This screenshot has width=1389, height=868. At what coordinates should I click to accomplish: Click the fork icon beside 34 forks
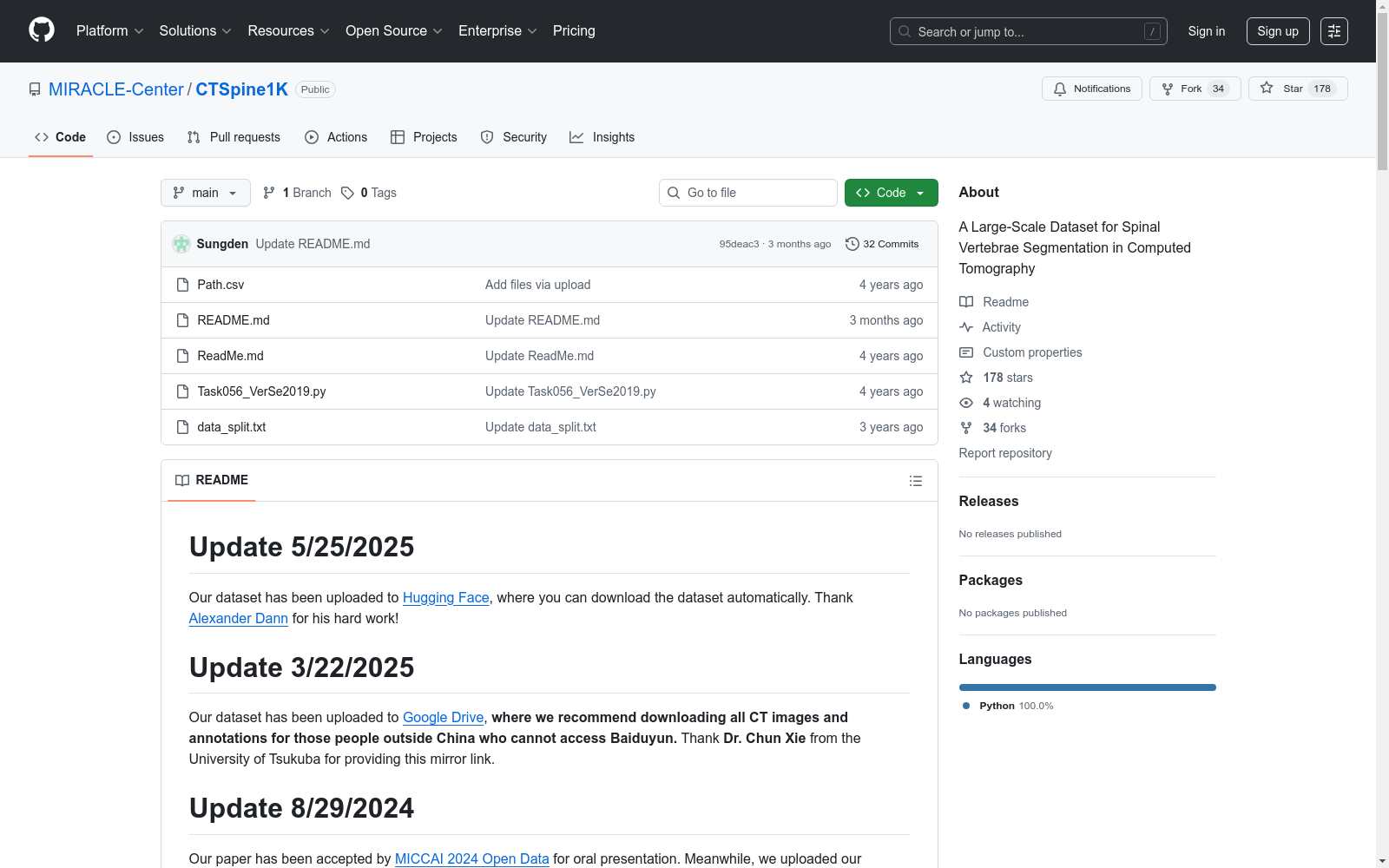(x=966, y=428)
